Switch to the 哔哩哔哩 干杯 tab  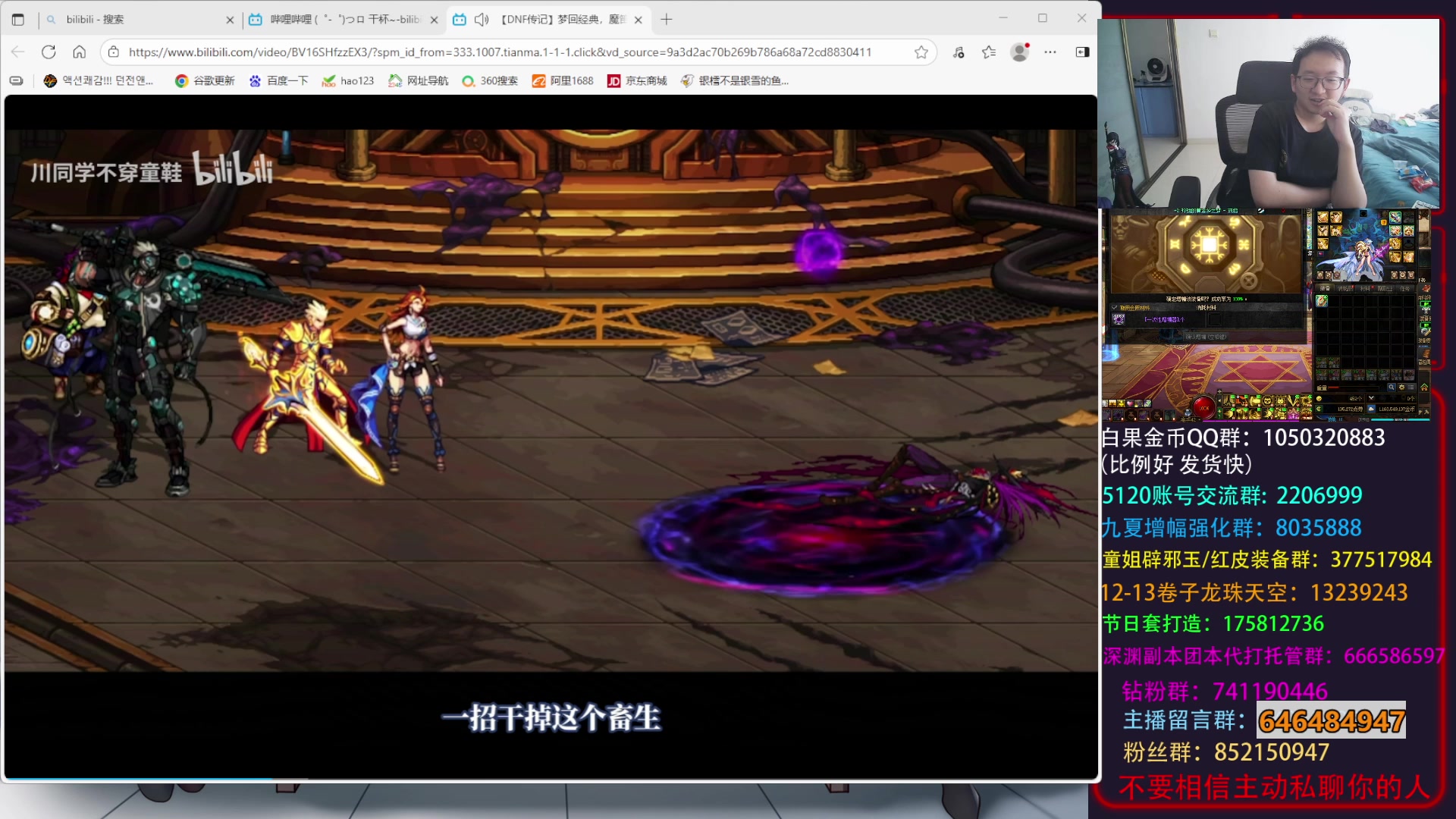345,20
